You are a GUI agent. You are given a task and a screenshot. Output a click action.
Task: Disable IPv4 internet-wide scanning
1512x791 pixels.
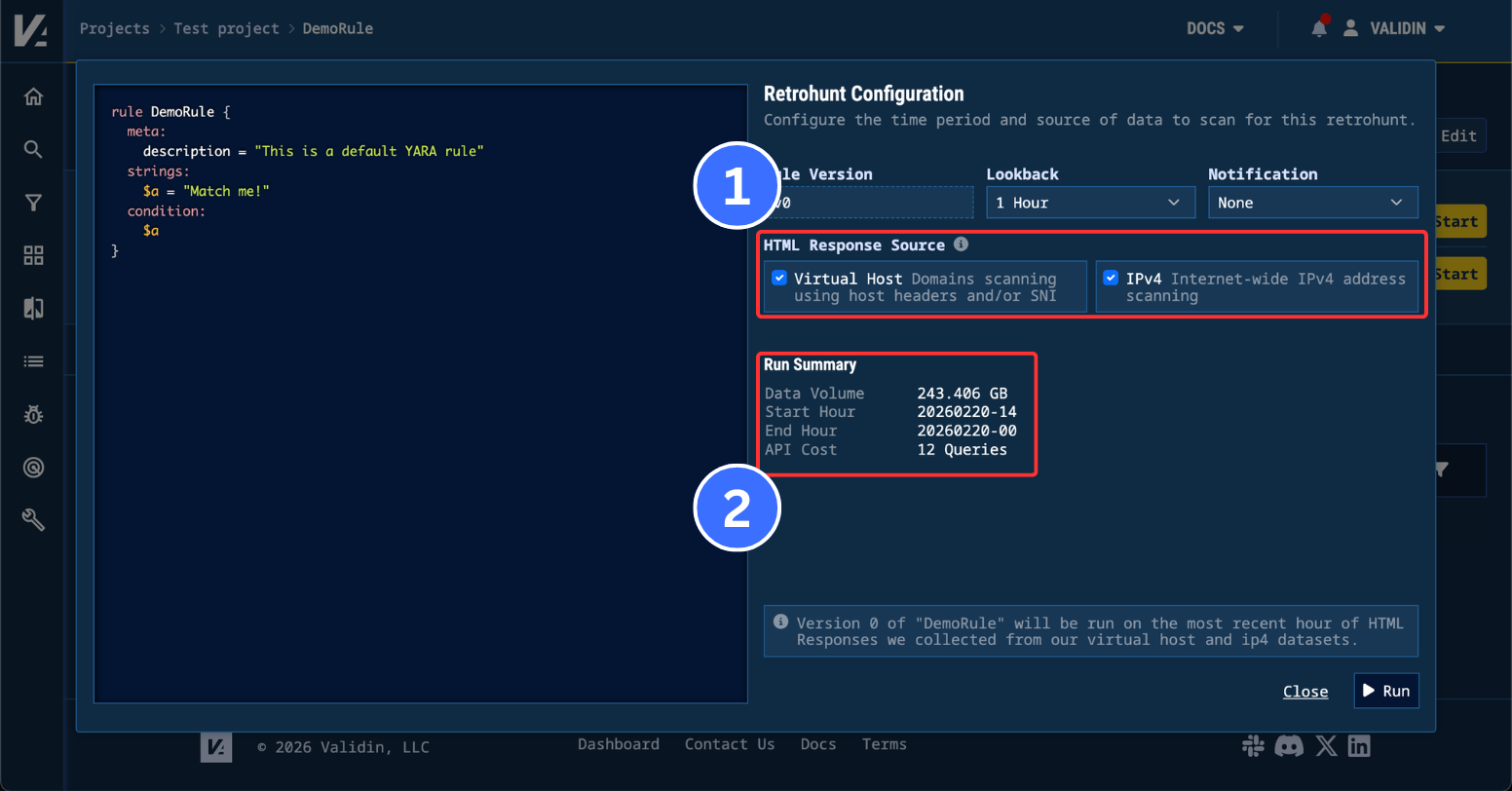click(x=1111, y=278)
